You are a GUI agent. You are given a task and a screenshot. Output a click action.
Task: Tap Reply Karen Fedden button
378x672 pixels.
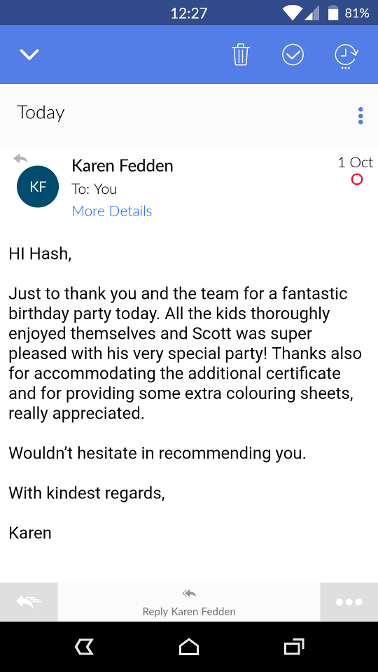point(189,602)
